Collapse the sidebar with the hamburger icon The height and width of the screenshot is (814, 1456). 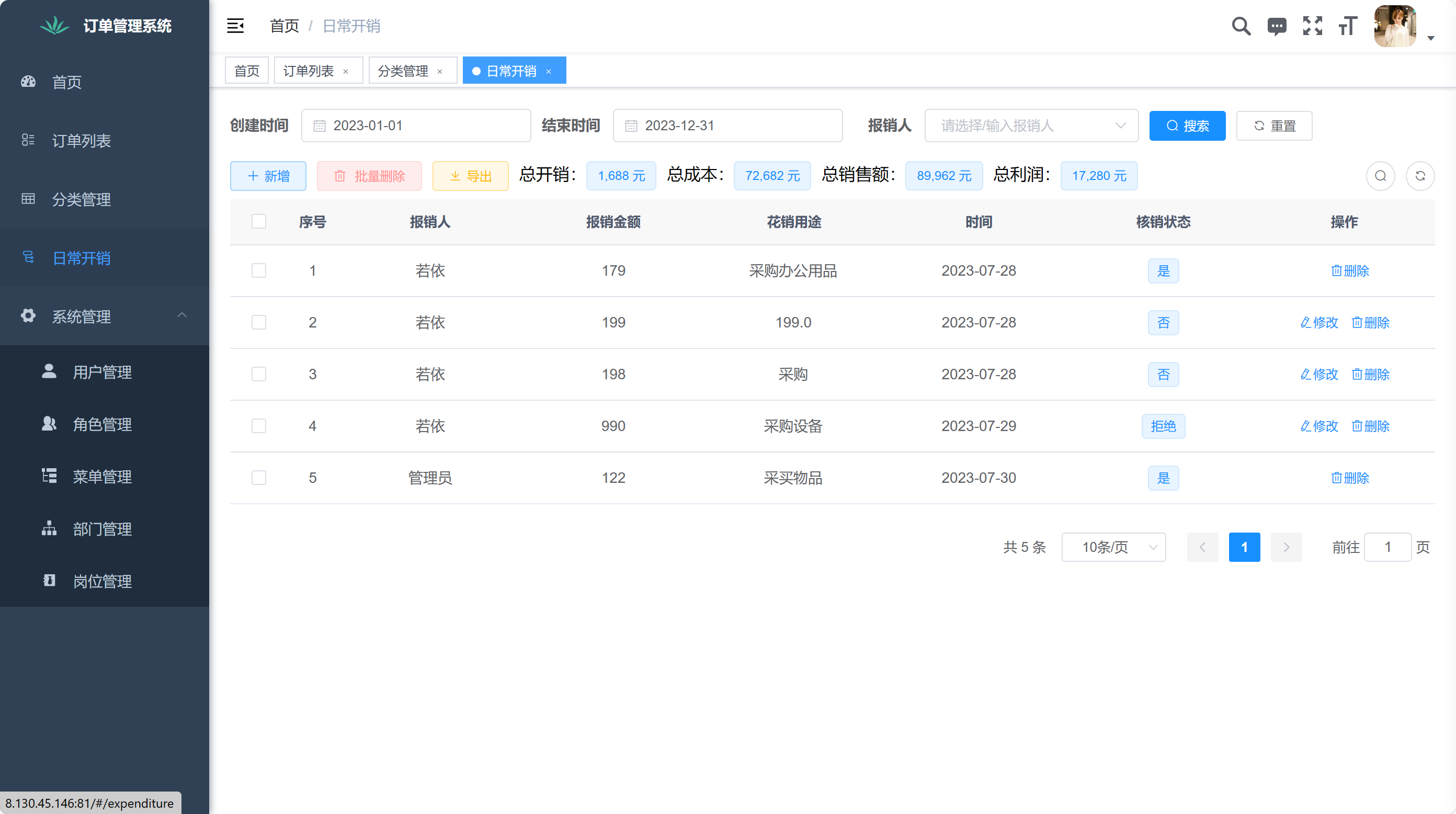235,26
